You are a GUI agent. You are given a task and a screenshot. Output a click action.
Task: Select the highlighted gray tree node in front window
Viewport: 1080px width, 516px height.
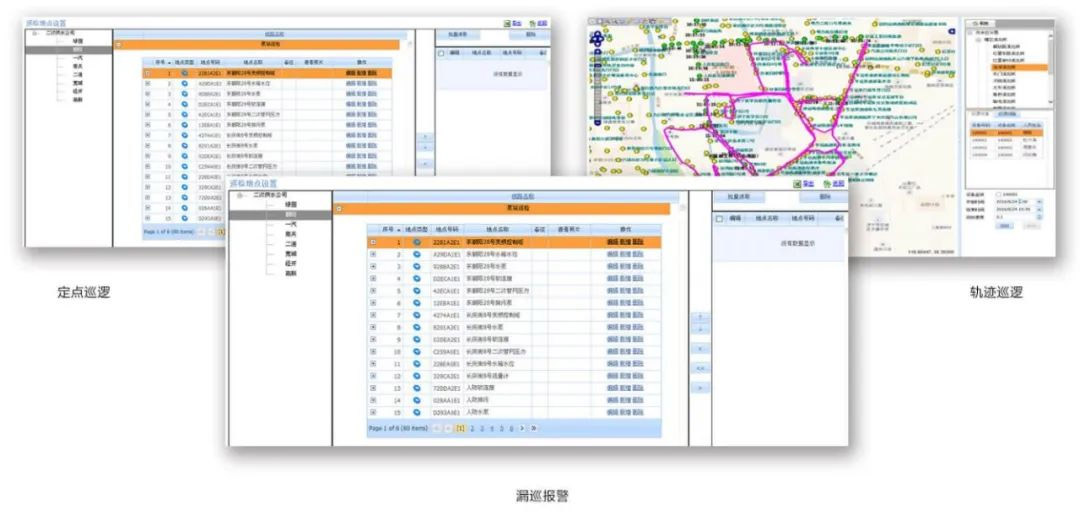(x=290, y=215)
